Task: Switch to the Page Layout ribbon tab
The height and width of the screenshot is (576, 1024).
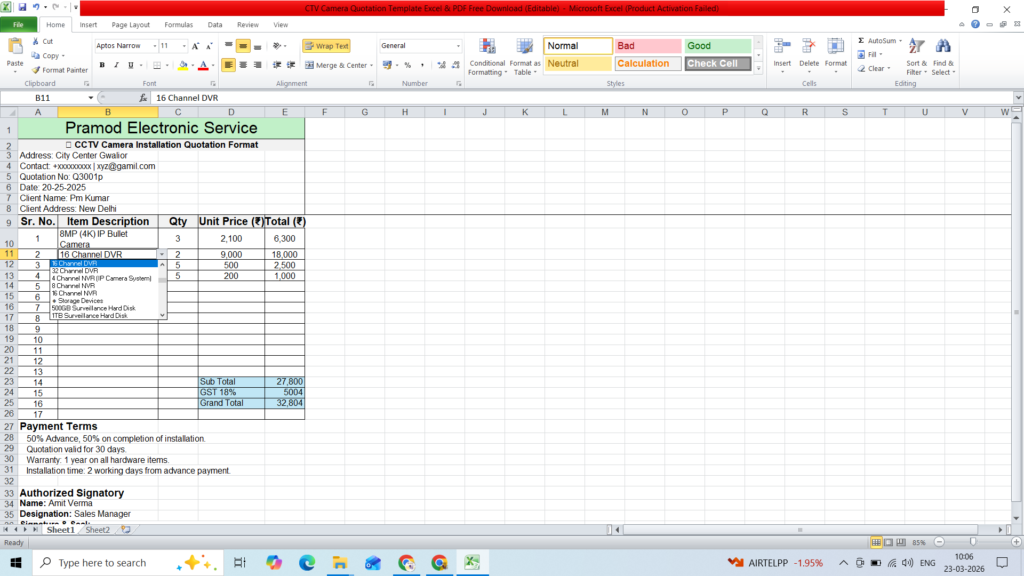Action: [131, 25]
